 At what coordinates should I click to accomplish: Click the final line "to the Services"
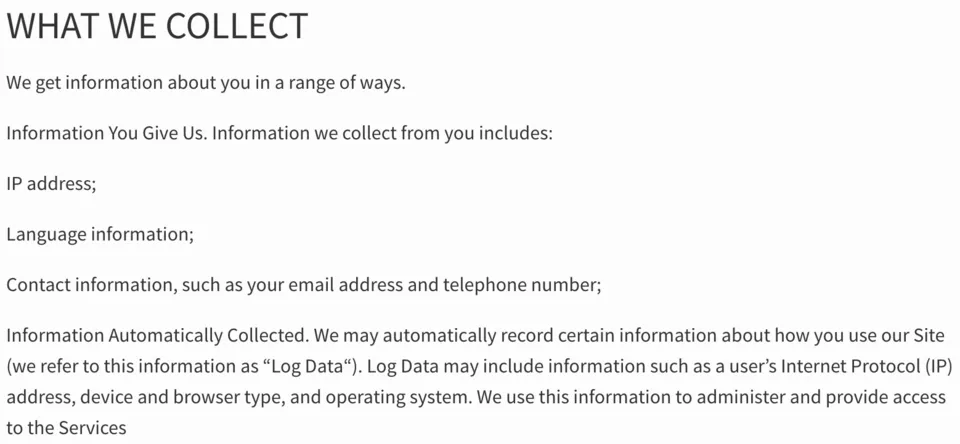[x=66, y=428]
